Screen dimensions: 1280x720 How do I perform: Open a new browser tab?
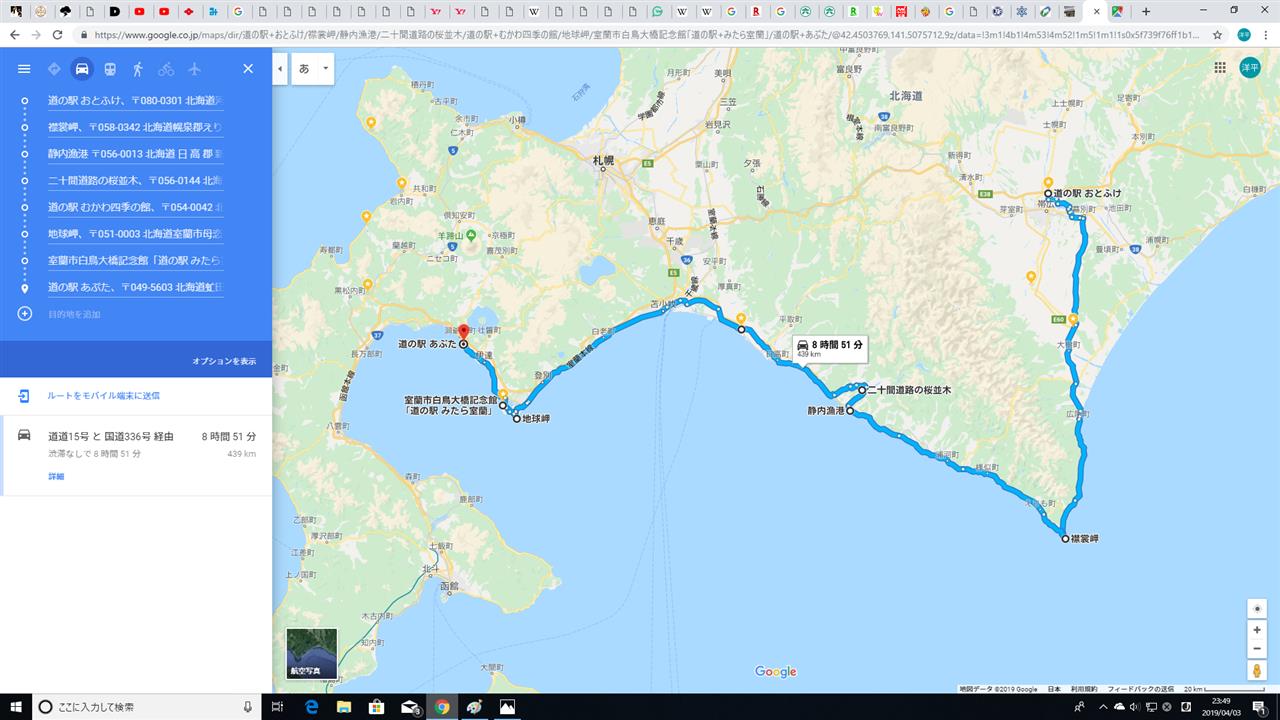click(1146, 12)
